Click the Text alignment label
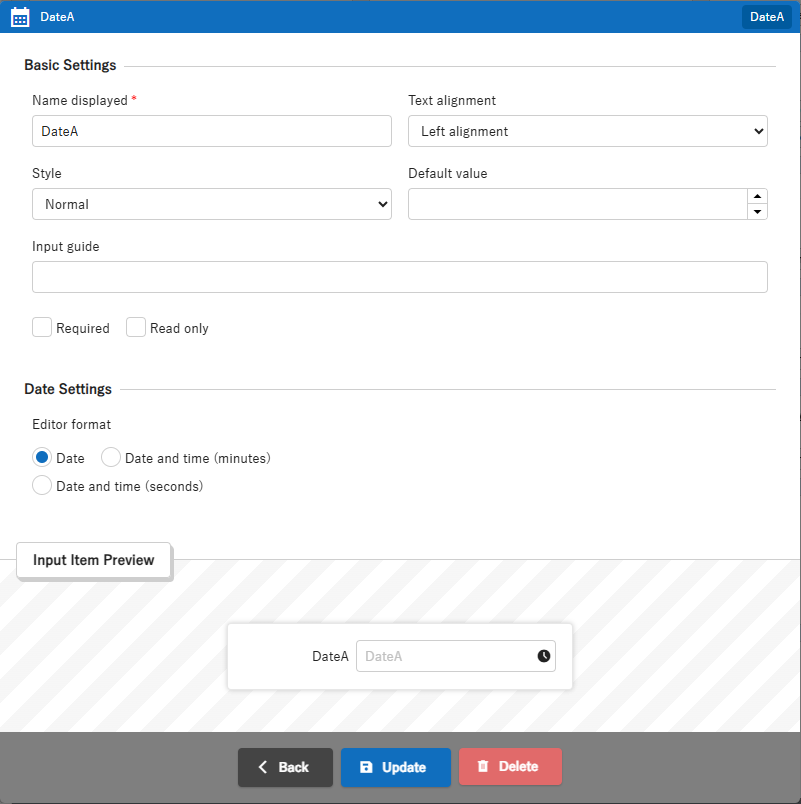 click(x=452, y=100)
